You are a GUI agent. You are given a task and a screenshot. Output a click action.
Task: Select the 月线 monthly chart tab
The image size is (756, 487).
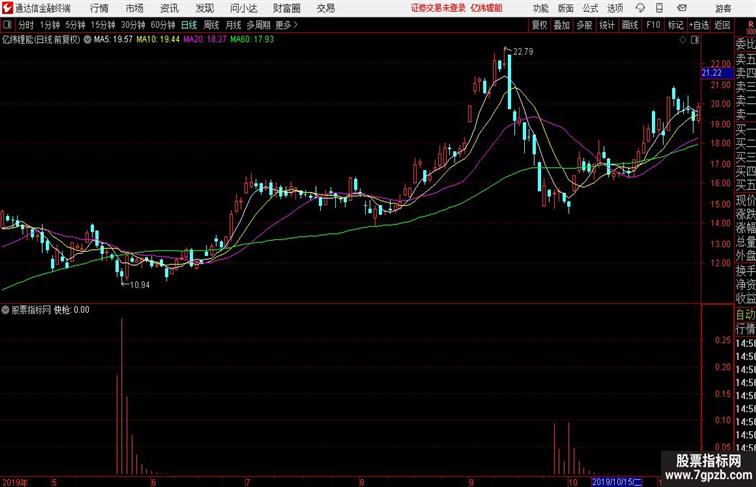(233, 25)
